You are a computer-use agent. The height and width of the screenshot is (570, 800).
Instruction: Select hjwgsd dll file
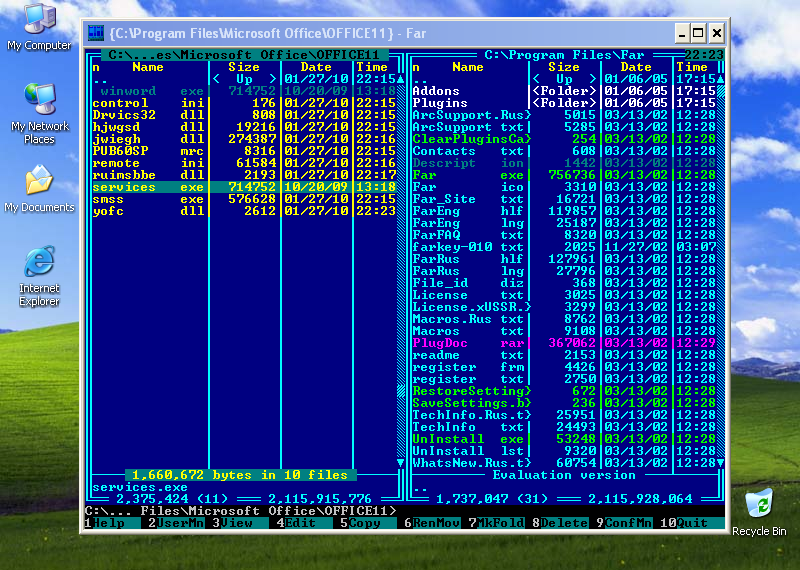click(x=244, y=127)
